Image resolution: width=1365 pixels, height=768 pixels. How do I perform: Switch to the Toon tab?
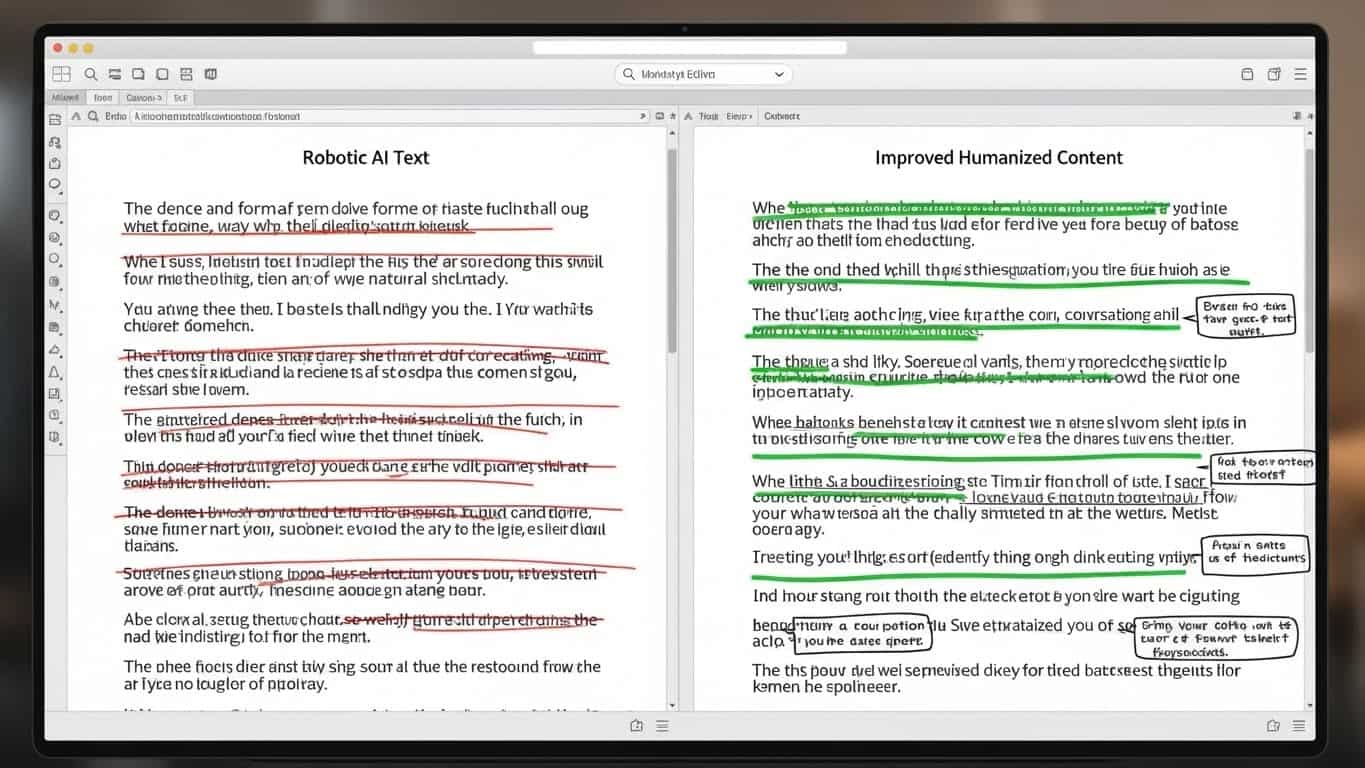[x=102, y=97]
